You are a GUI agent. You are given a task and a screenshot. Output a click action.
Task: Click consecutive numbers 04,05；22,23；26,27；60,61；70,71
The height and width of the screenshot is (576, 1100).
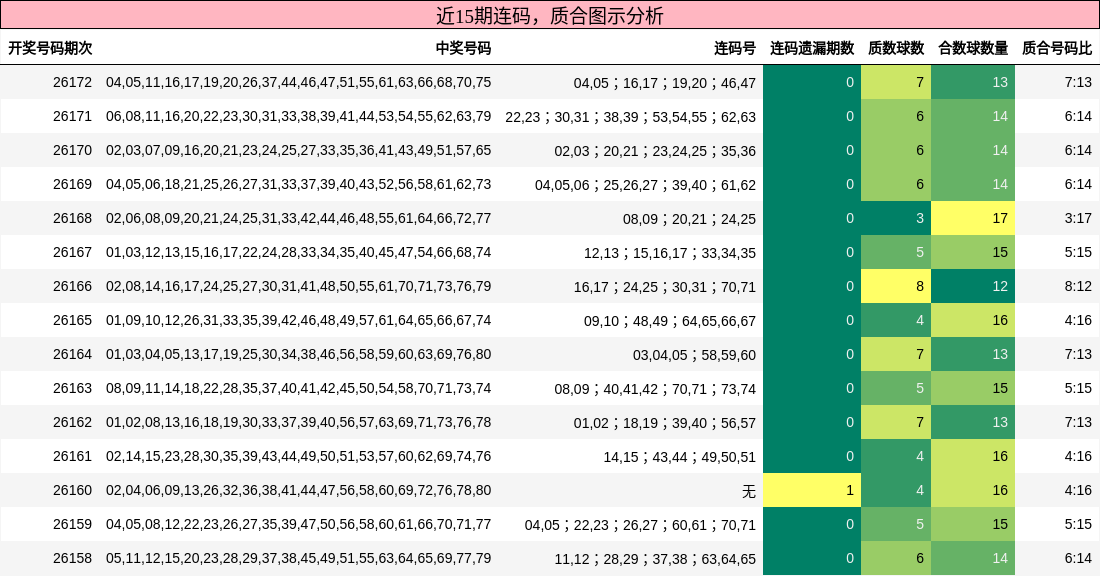pyautogui.click(x=640, y=525)
